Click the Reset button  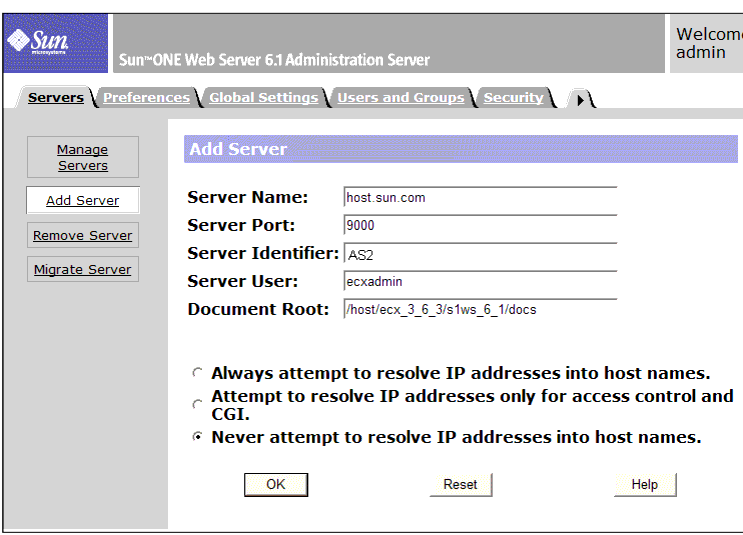click(x=461, y=485)
